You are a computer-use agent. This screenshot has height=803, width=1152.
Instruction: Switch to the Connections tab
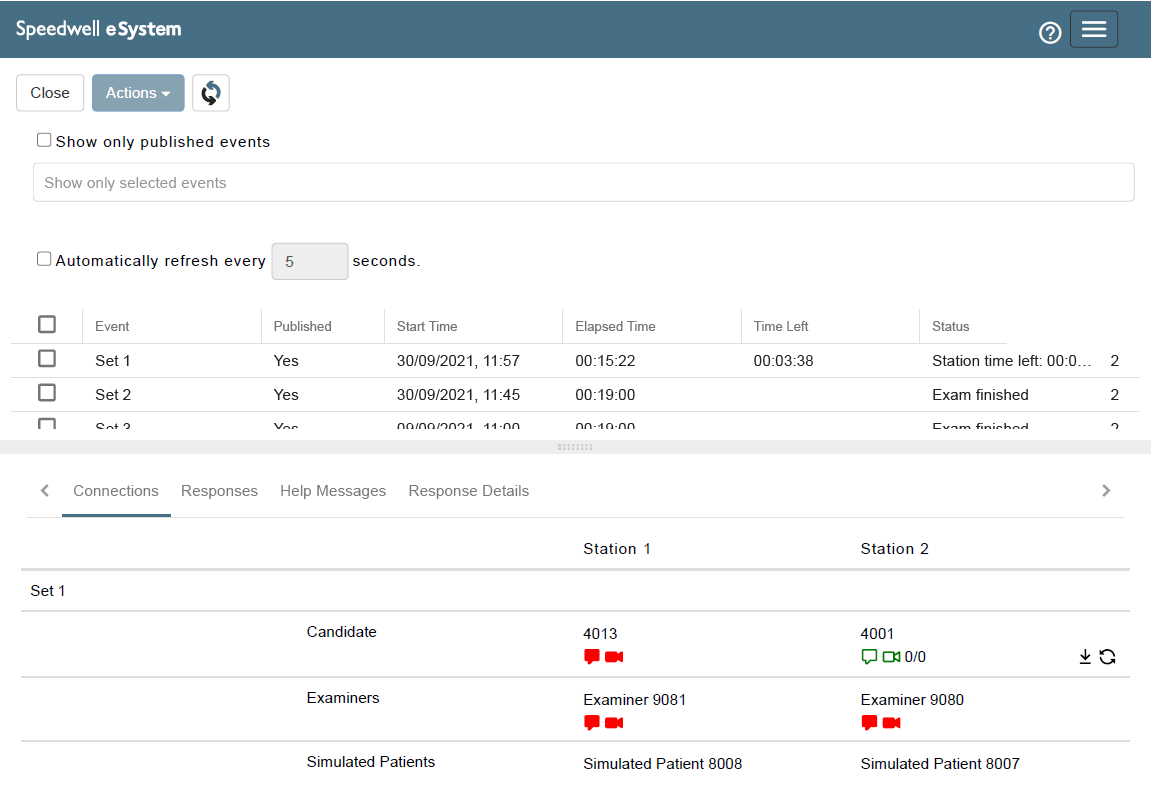click(x=116, y=491)
